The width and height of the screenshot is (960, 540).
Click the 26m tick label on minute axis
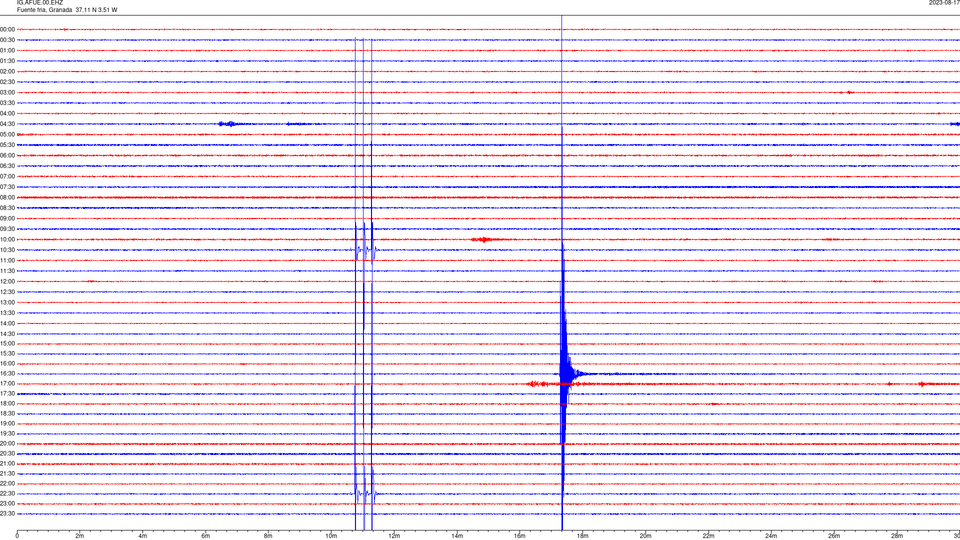click(834, 536)
